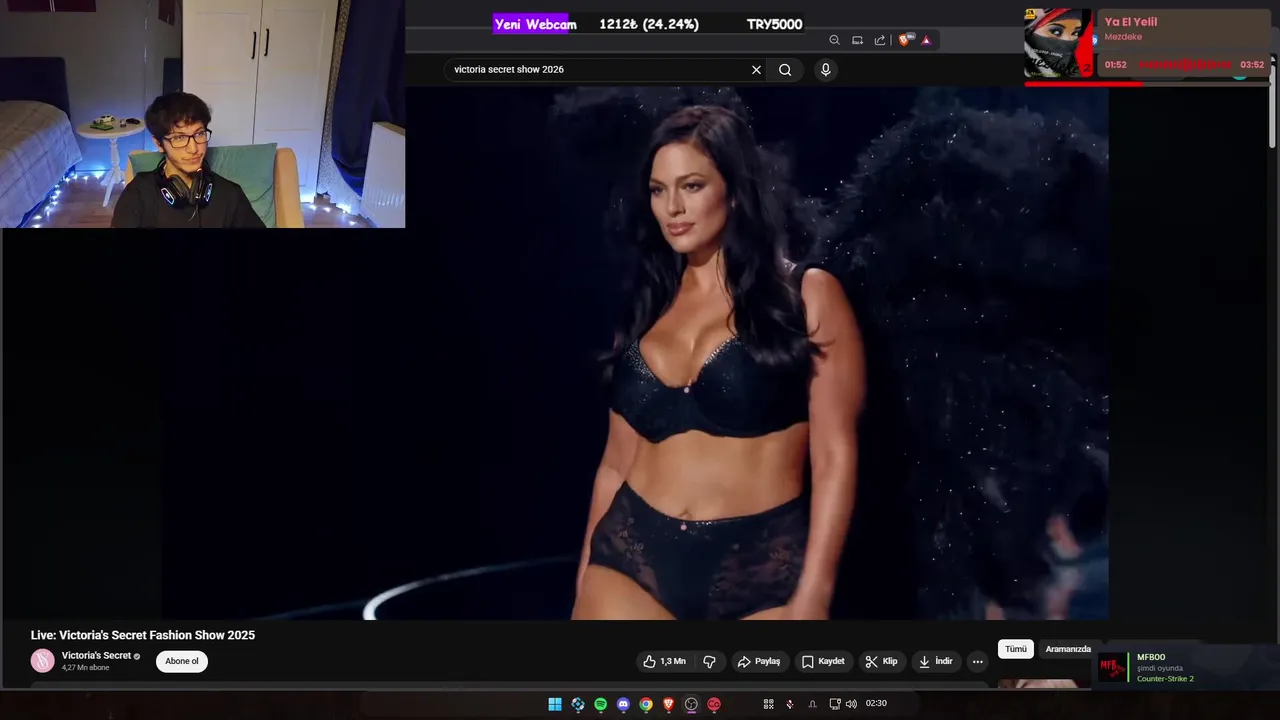Clear the YouTube search box text

756,70
